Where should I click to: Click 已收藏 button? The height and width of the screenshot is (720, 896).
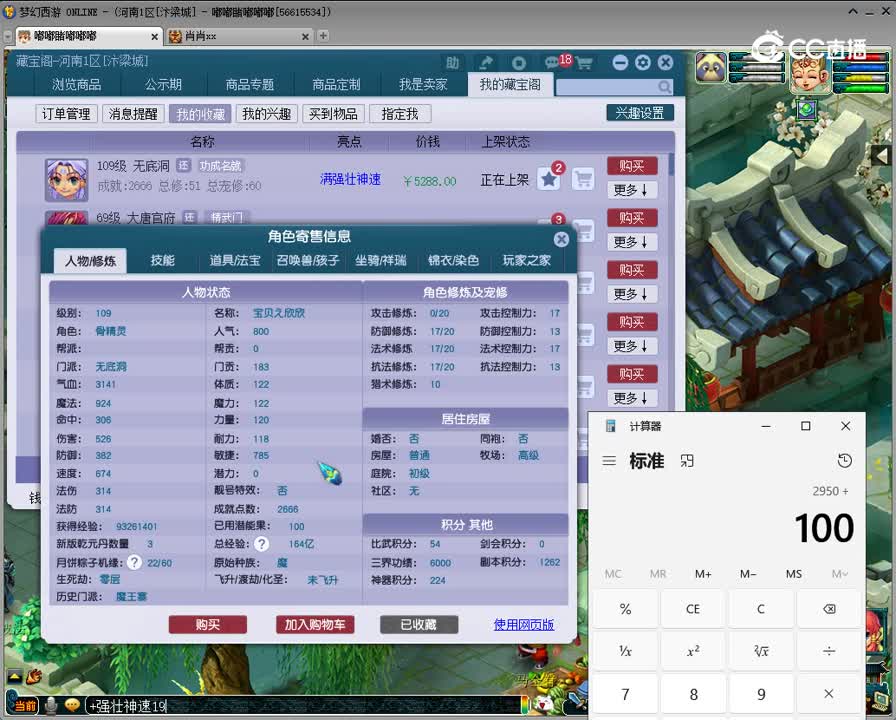(419, 625)
